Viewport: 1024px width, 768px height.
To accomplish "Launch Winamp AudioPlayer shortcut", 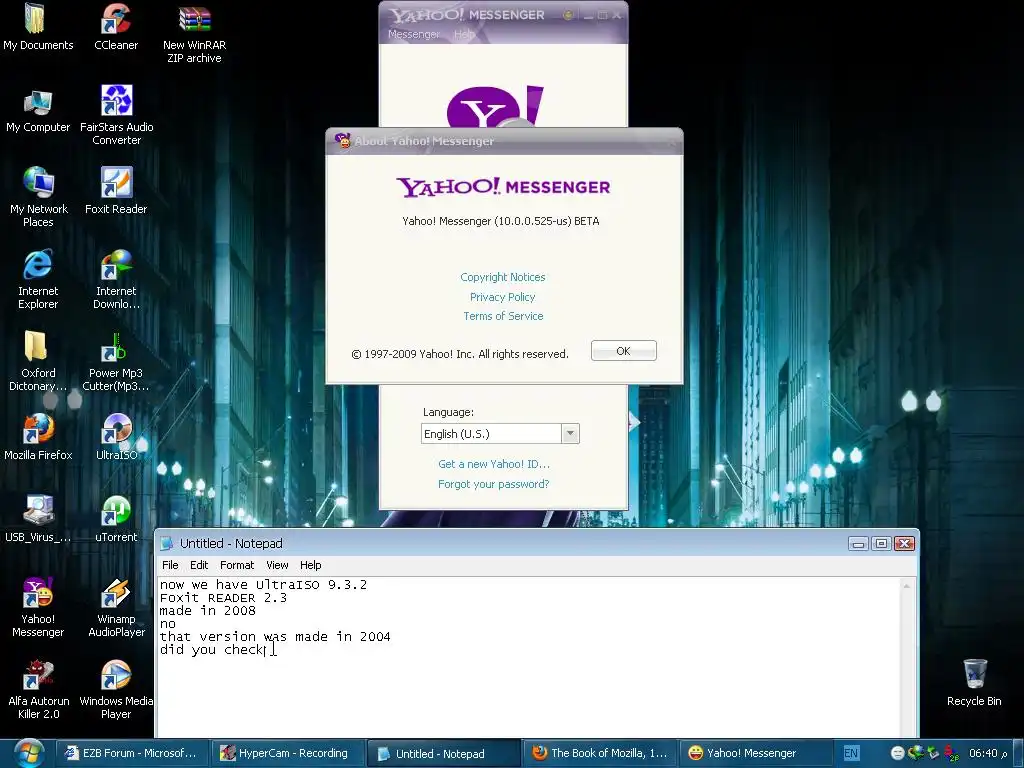I will (x=116, y=607).
